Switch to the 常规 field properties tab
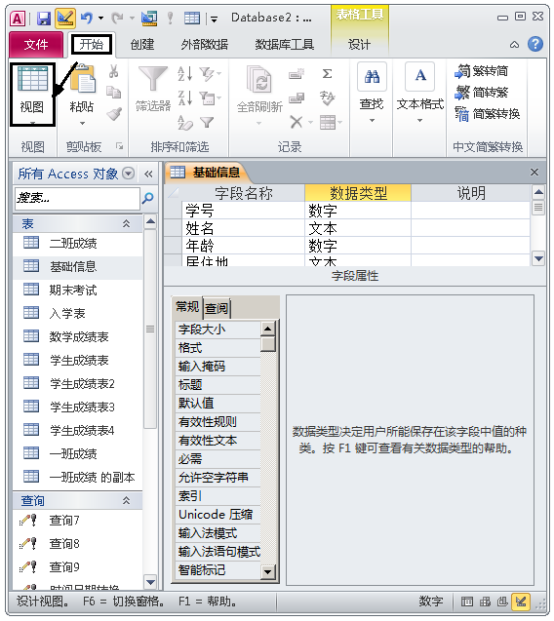The image size is (554, 621). pyautogui.click(x=188, y=307)
